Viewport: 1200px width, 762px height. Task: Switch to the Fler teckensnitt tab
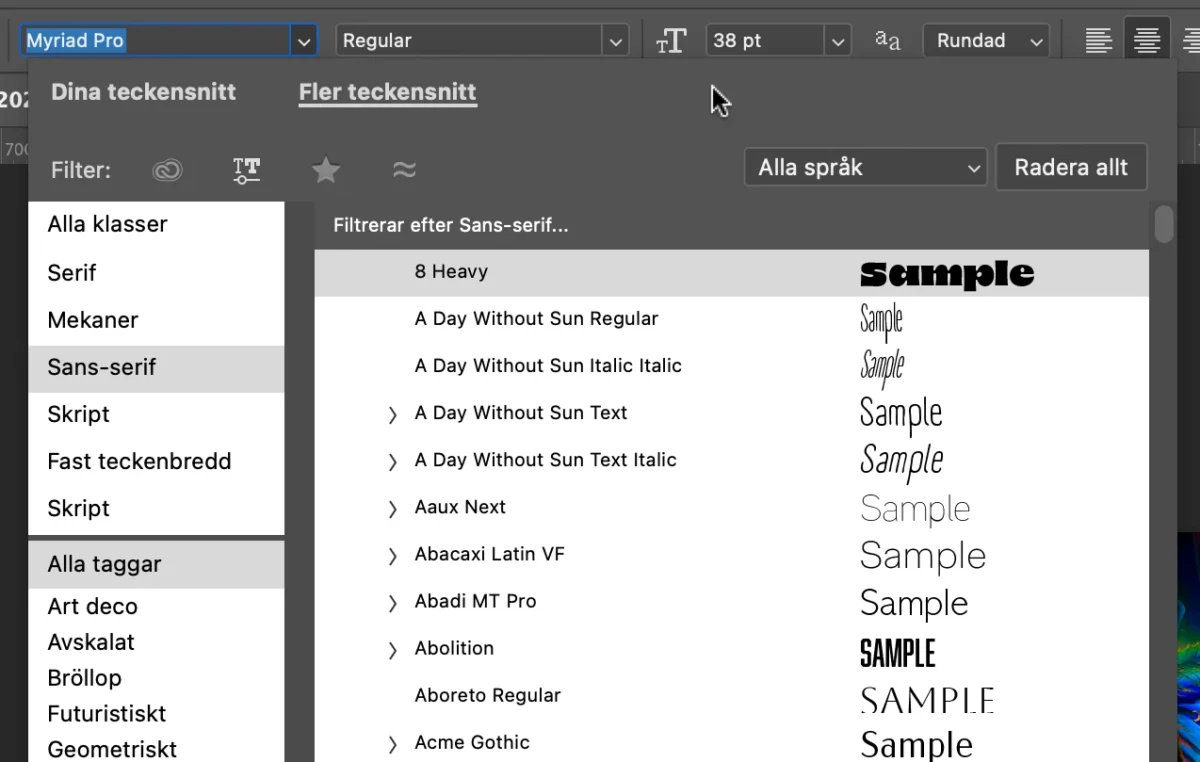[x=388, y=93]
